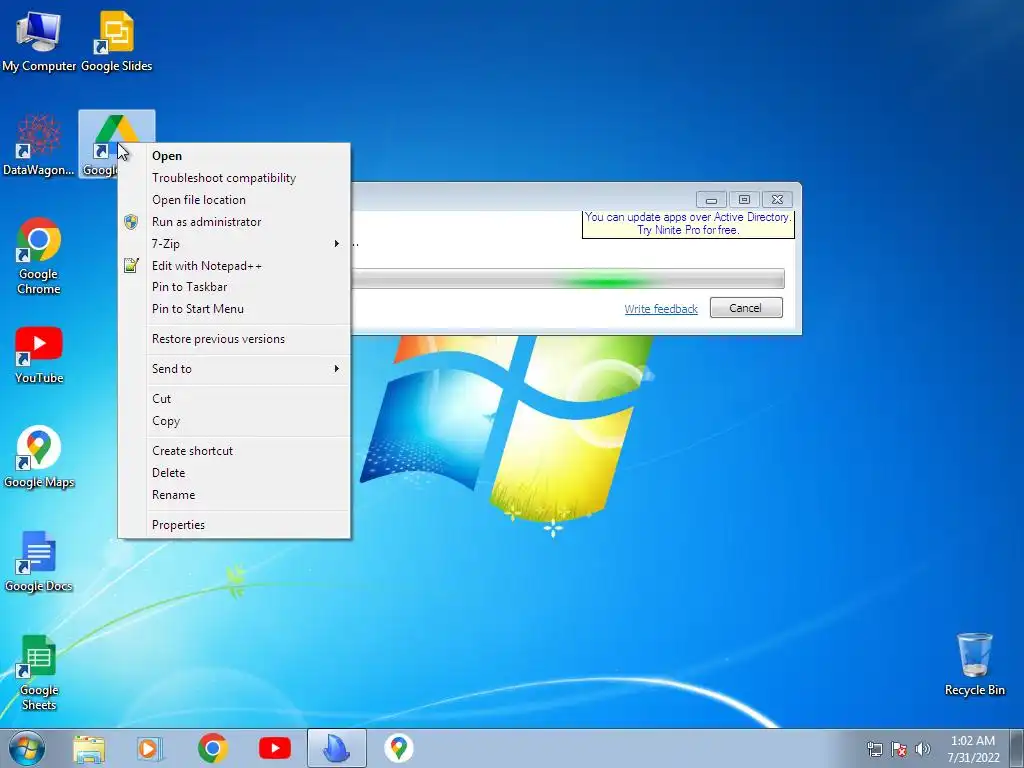Choose Troubleshoot compatibility
This screenshot has width=1024, height=768.
tap(234, 178)
